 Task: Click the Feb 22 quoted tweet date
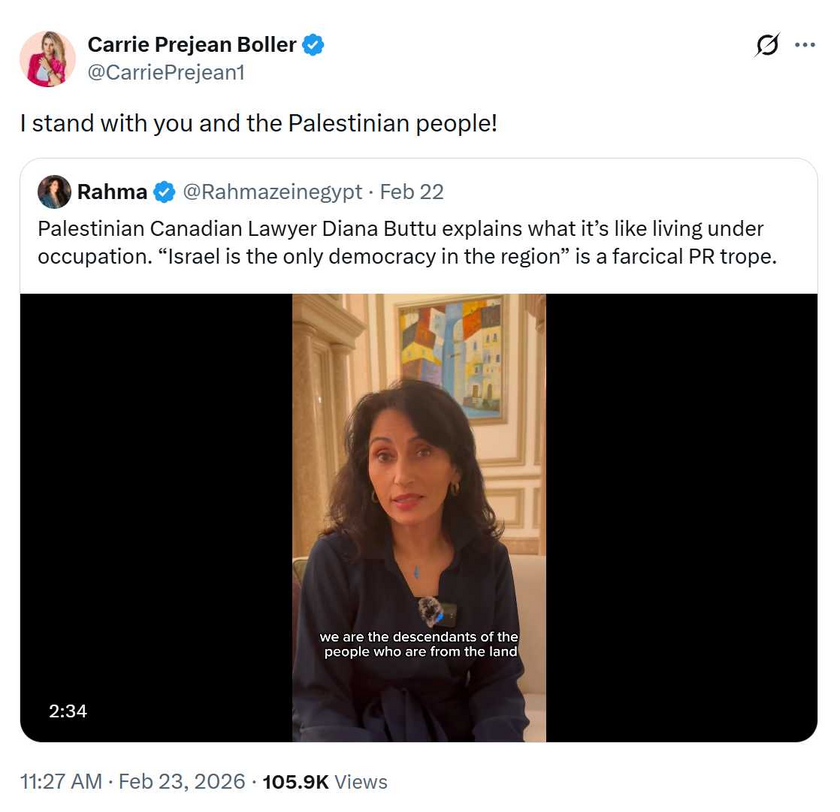411,192
